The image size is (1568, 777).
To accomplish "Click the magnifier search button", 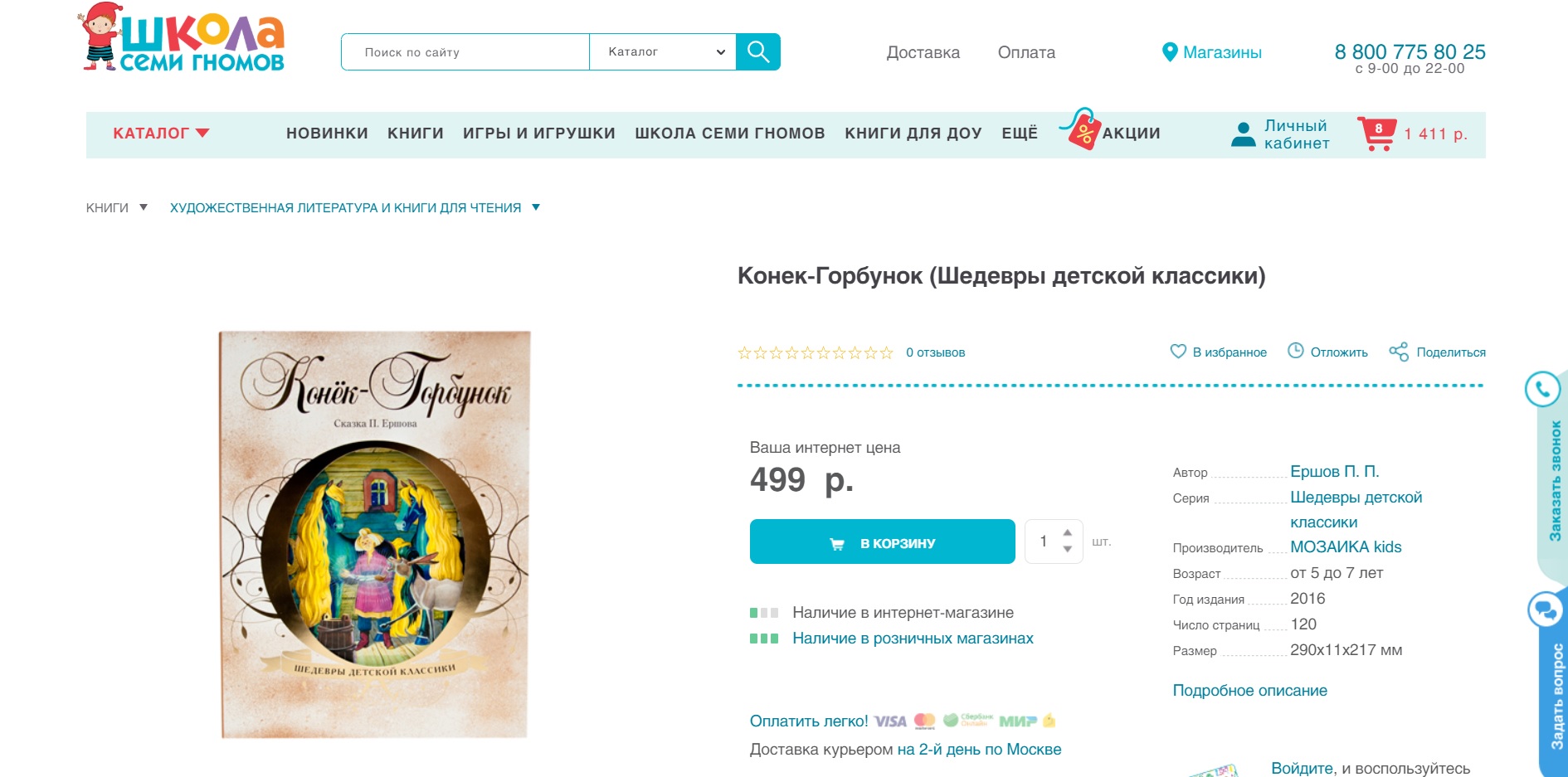I will coord(758,51).
